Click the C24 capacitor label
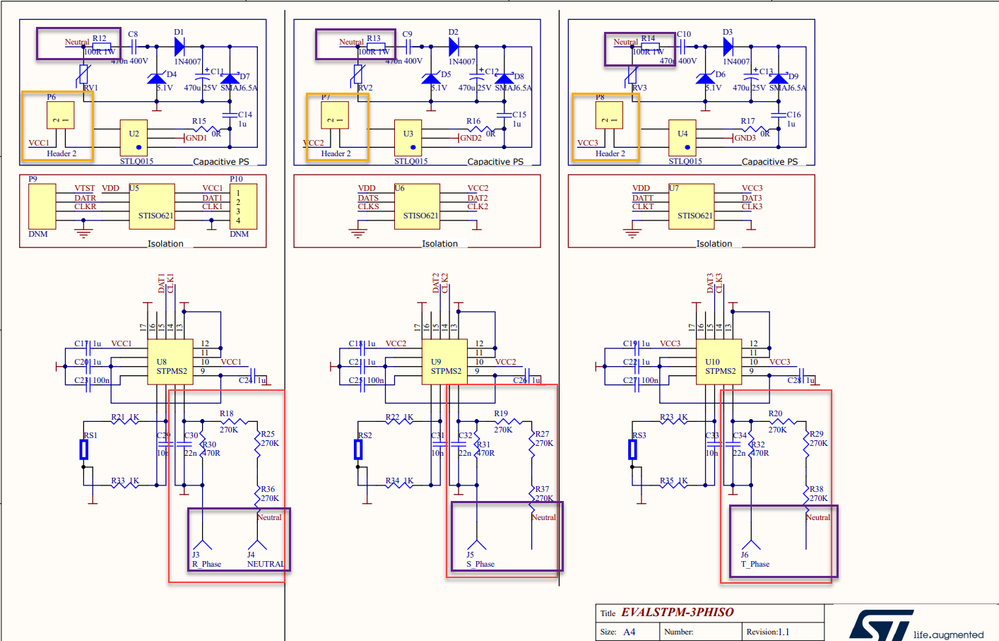Screen dimensions: 999x641 pos(245,380)
